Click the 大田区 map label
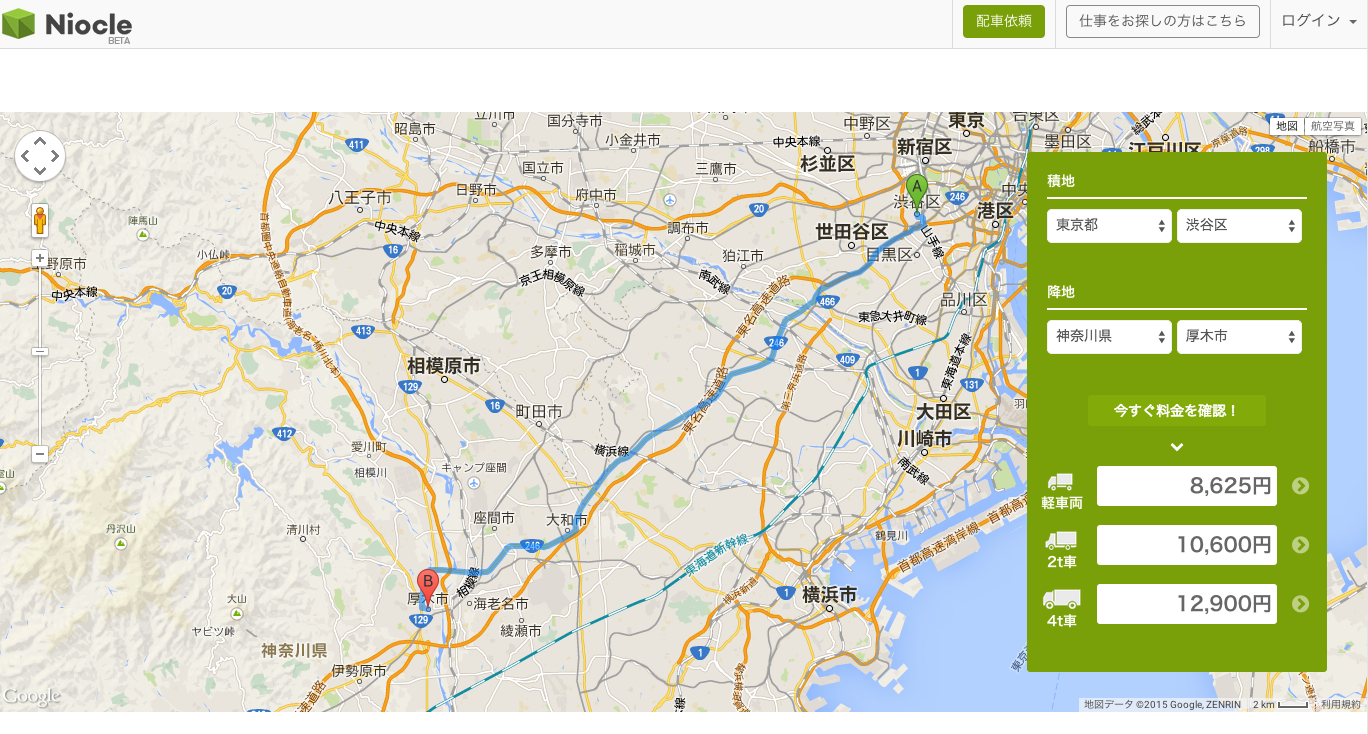 click(943, 412)
